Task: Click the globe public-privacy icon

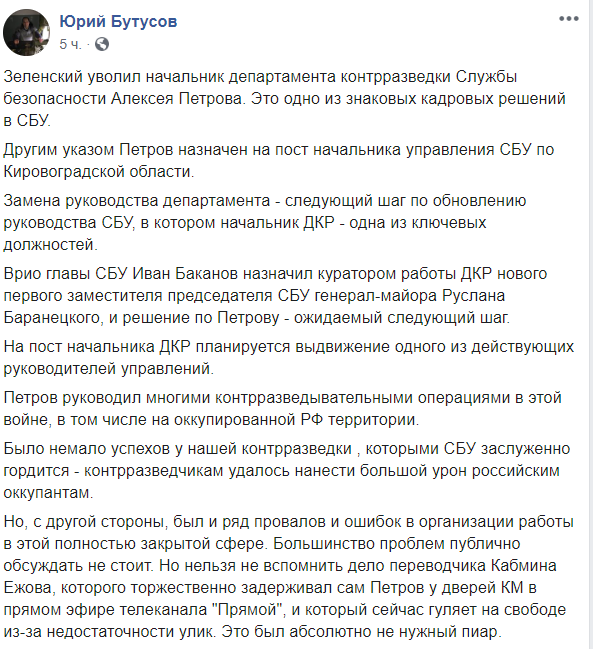Action: pos(102,44)
